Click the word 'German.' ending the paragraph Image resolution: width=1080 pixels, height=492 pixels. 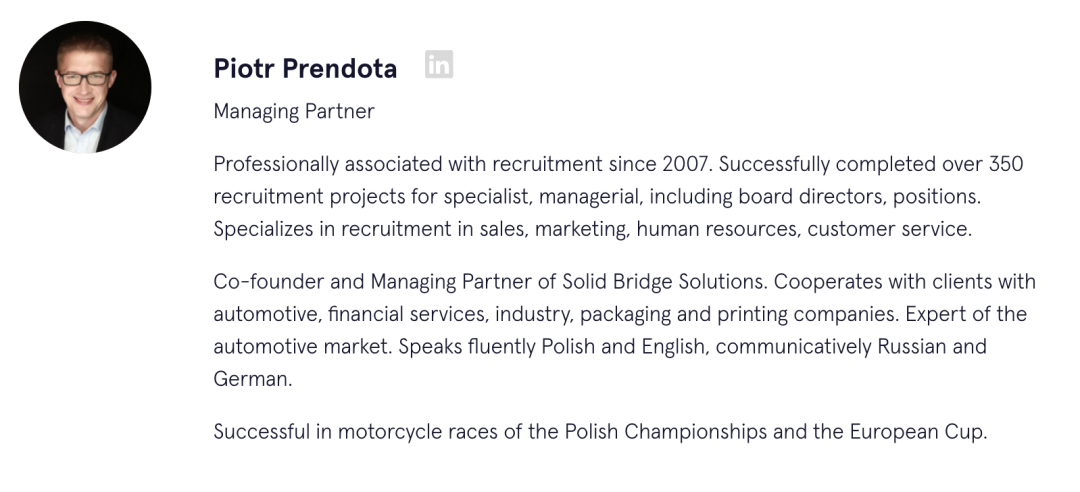tap(252, 379)
